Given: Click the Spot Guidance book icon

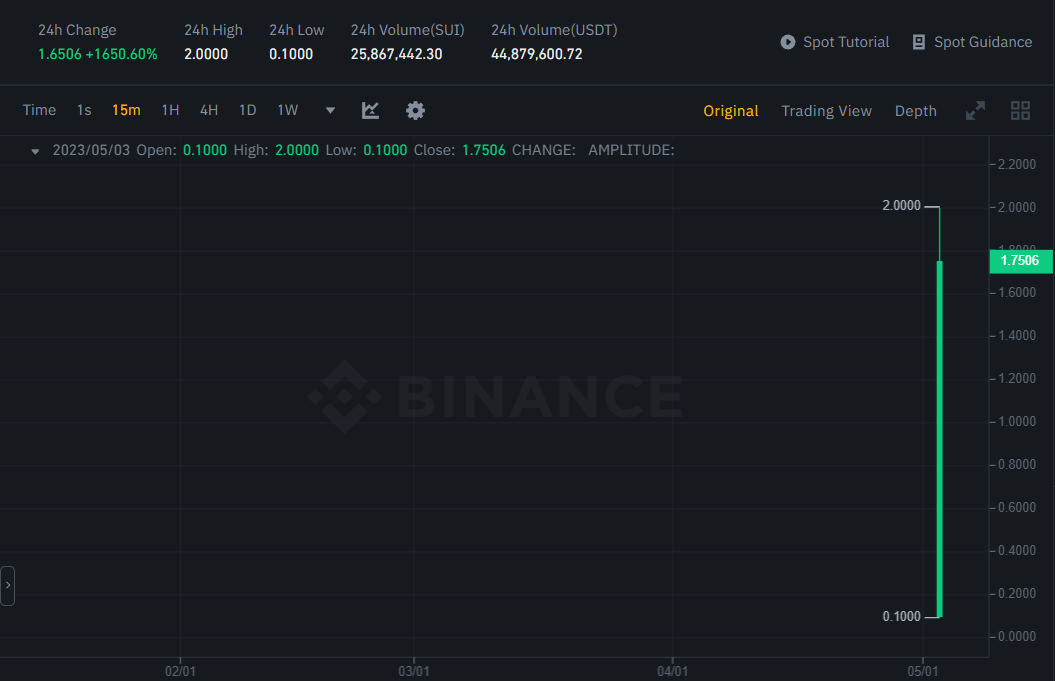Looking at the screenshot, I should tap(918, 42).
